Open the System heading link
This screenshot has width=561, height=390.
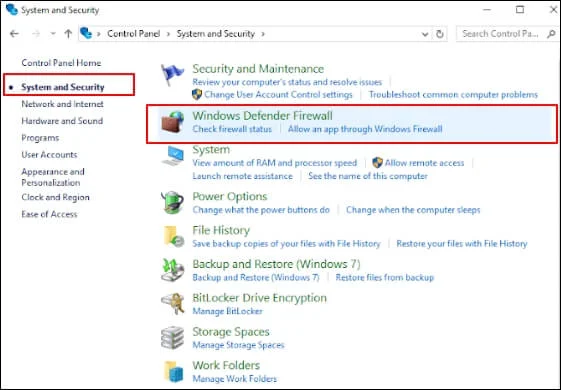tap(211, 150)
